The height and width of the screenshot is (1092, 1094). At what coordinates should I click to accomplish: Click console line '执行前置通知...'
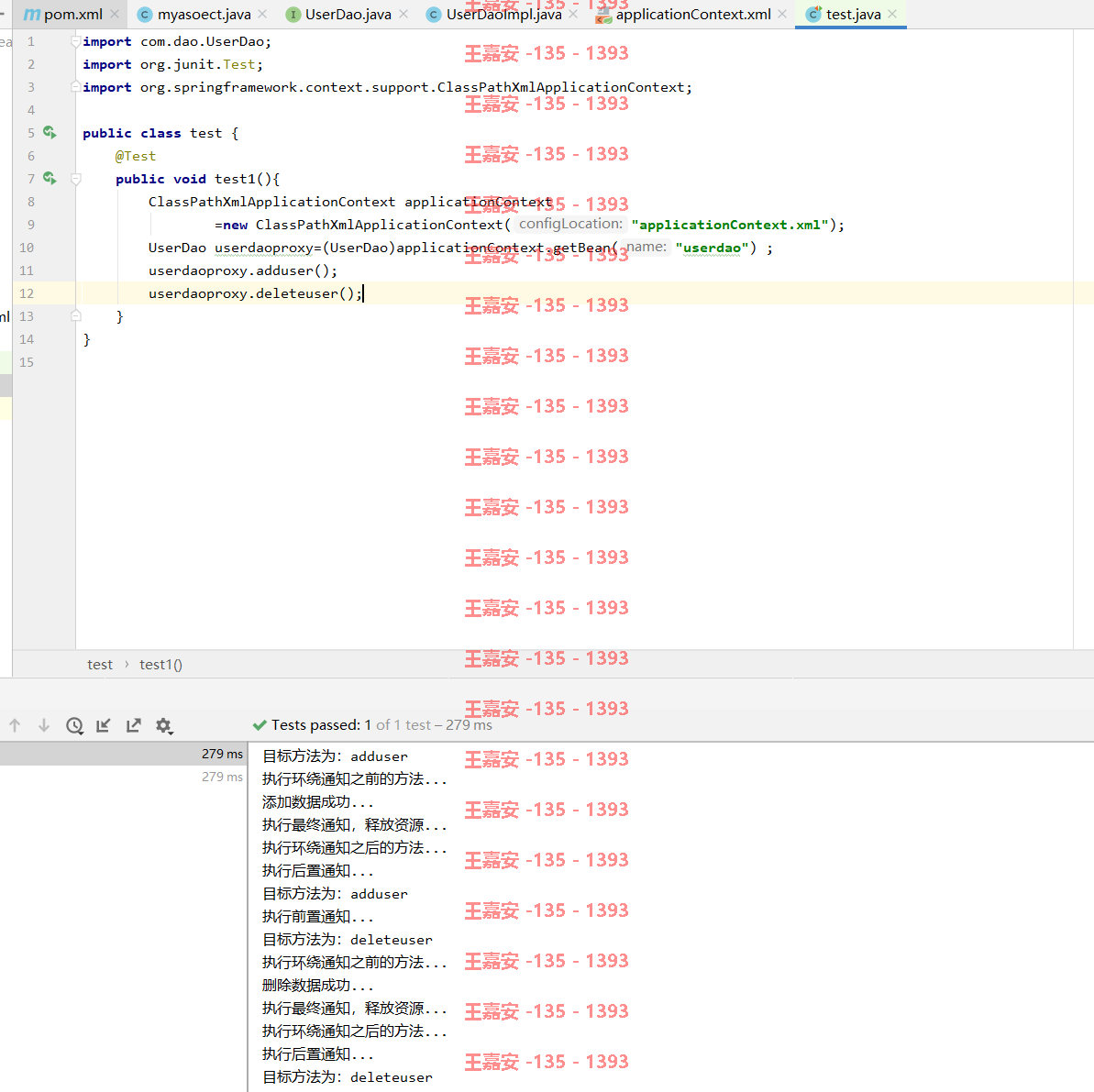click(318, 916)
